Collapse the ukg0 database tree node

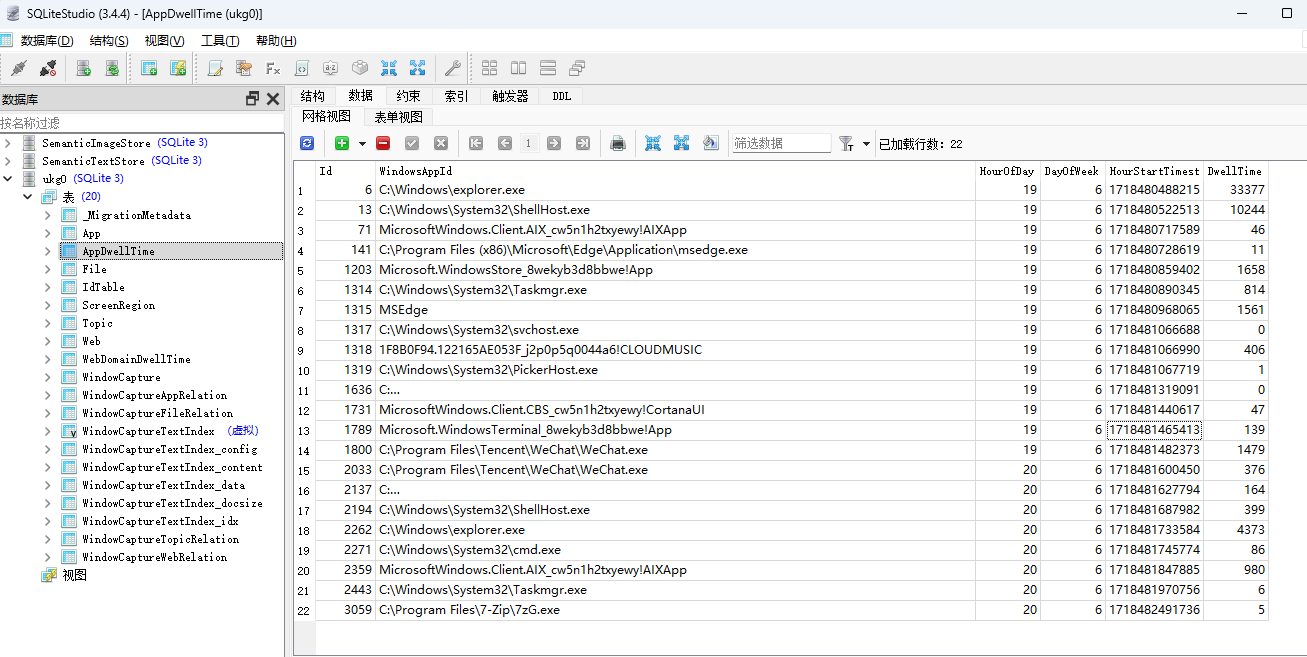pos(8,179)
